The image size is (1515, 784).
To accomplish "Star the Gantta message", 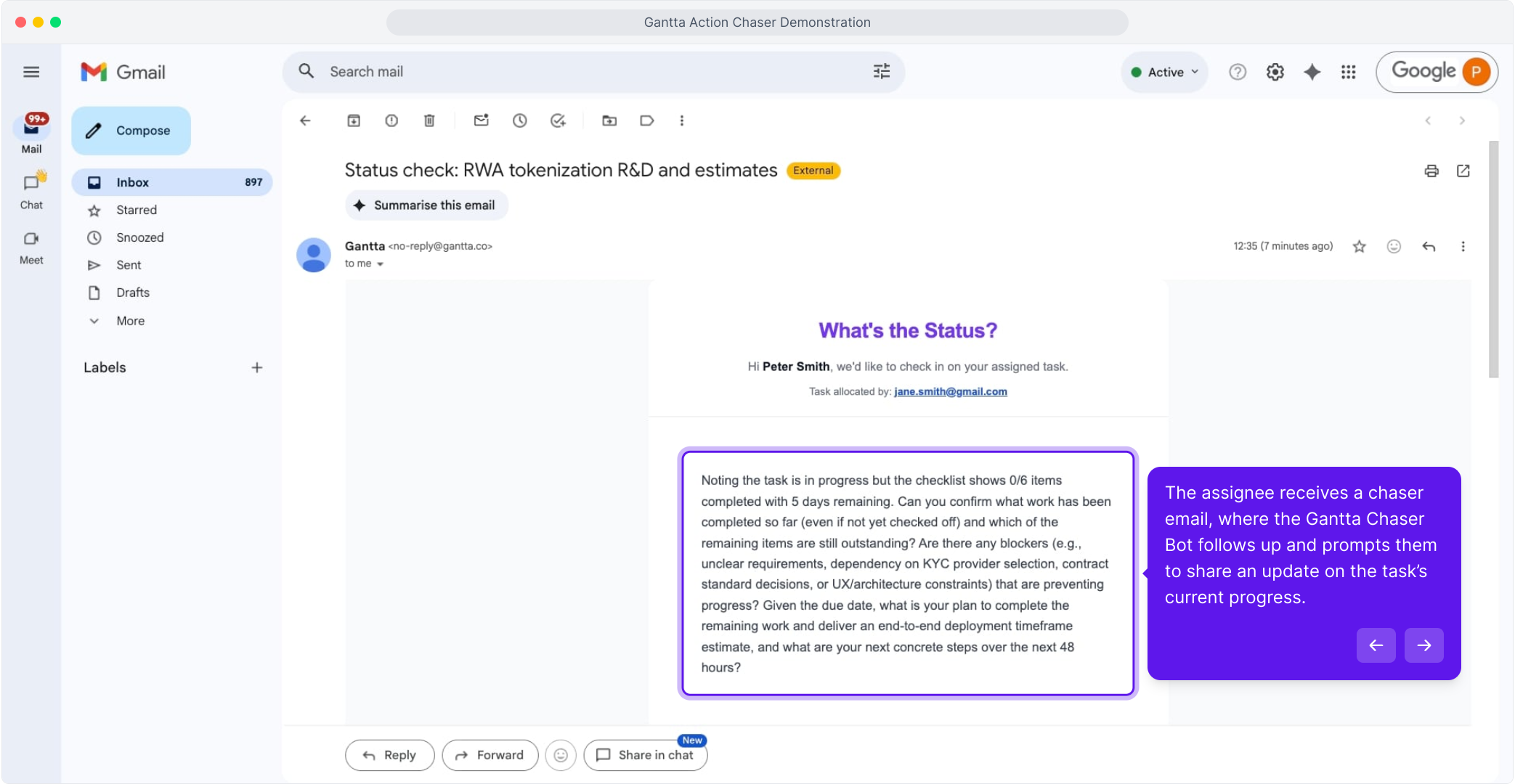I will pos(1360,247).
